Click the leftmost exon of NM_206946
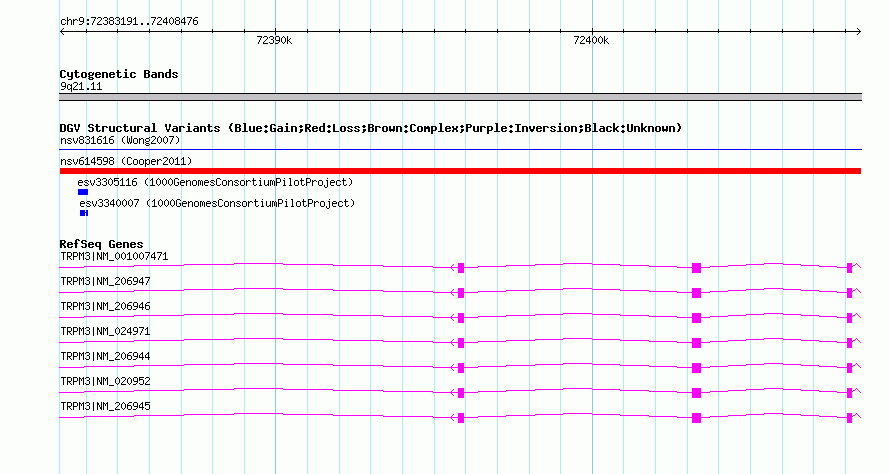This screenshot has width=890, height=474. pyautogui.click(x=461, y=318)
